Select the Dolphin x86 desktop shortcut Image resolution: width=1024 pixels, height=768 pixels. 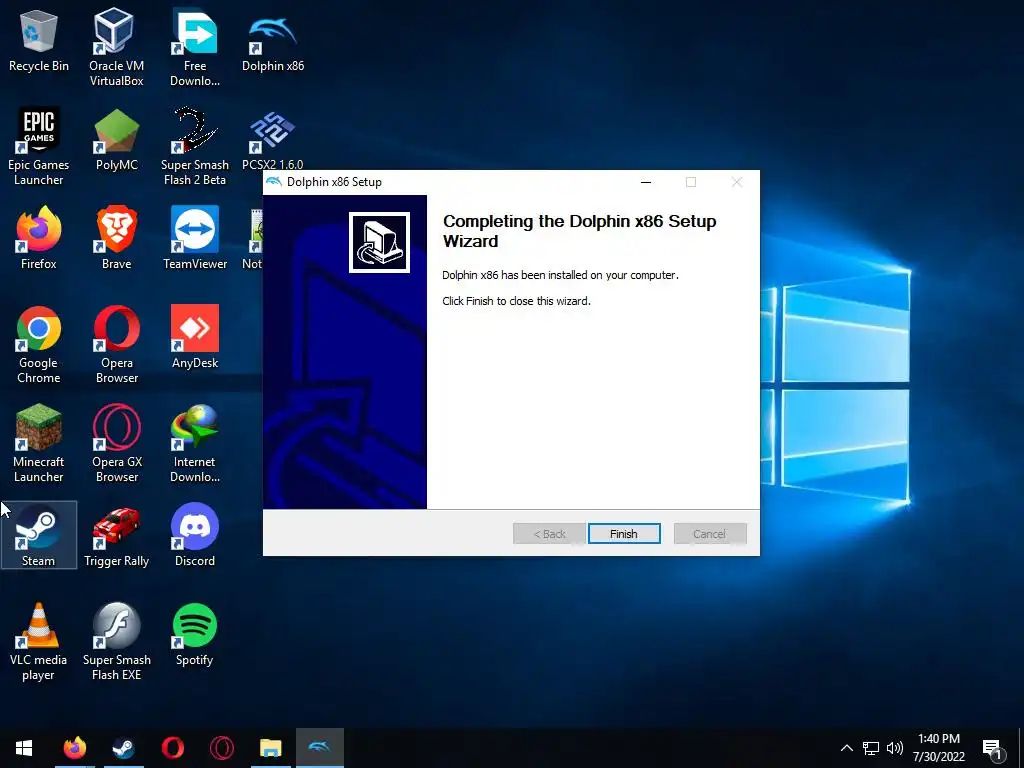point(273,42)
